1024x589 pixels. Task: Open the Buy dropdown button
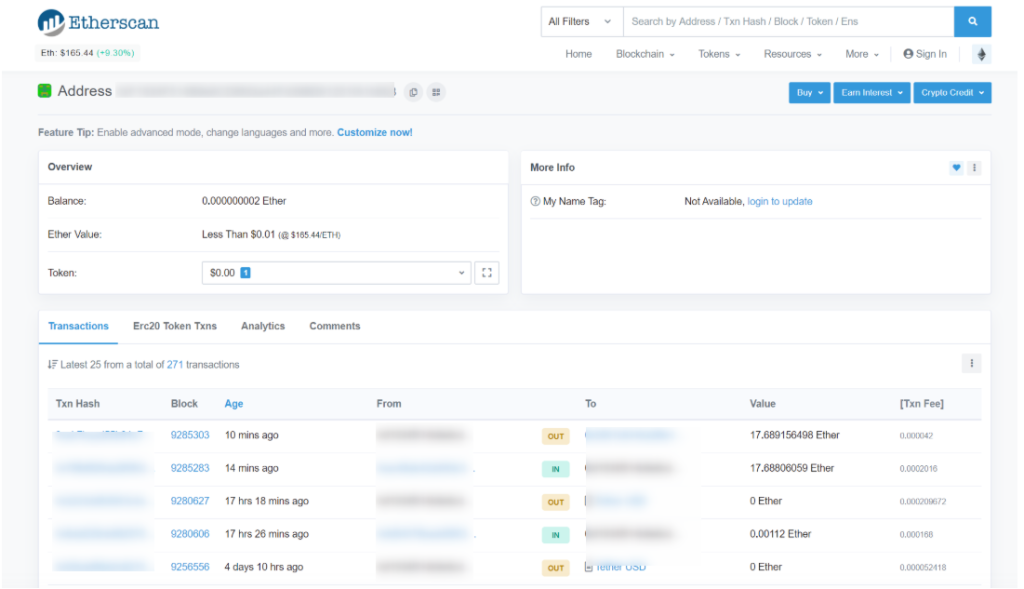pos(809,93)
